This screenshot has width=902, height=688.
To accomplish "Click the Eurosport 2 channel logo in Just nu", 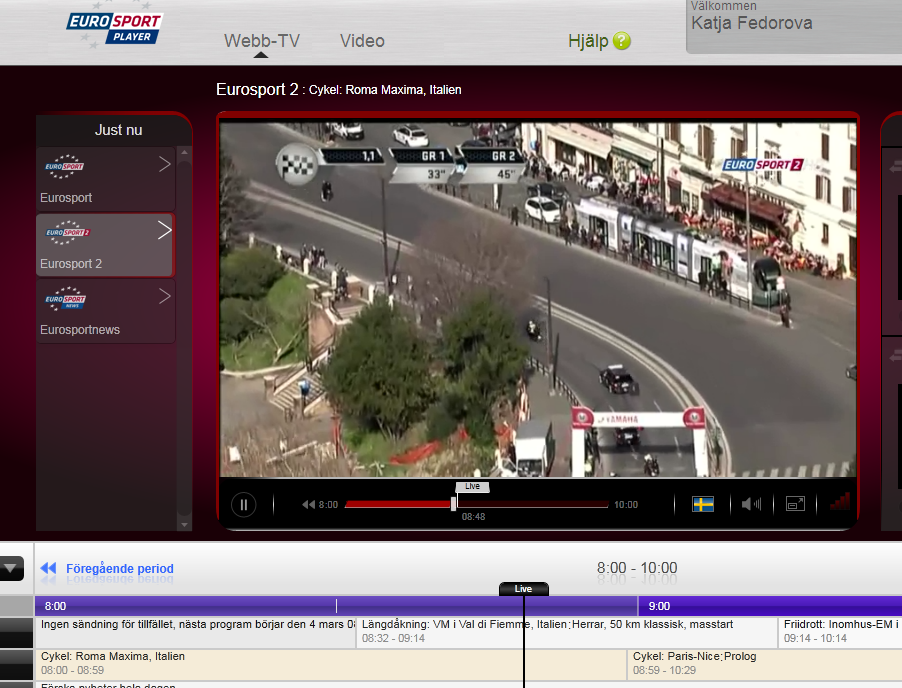I will coord(68,232).
